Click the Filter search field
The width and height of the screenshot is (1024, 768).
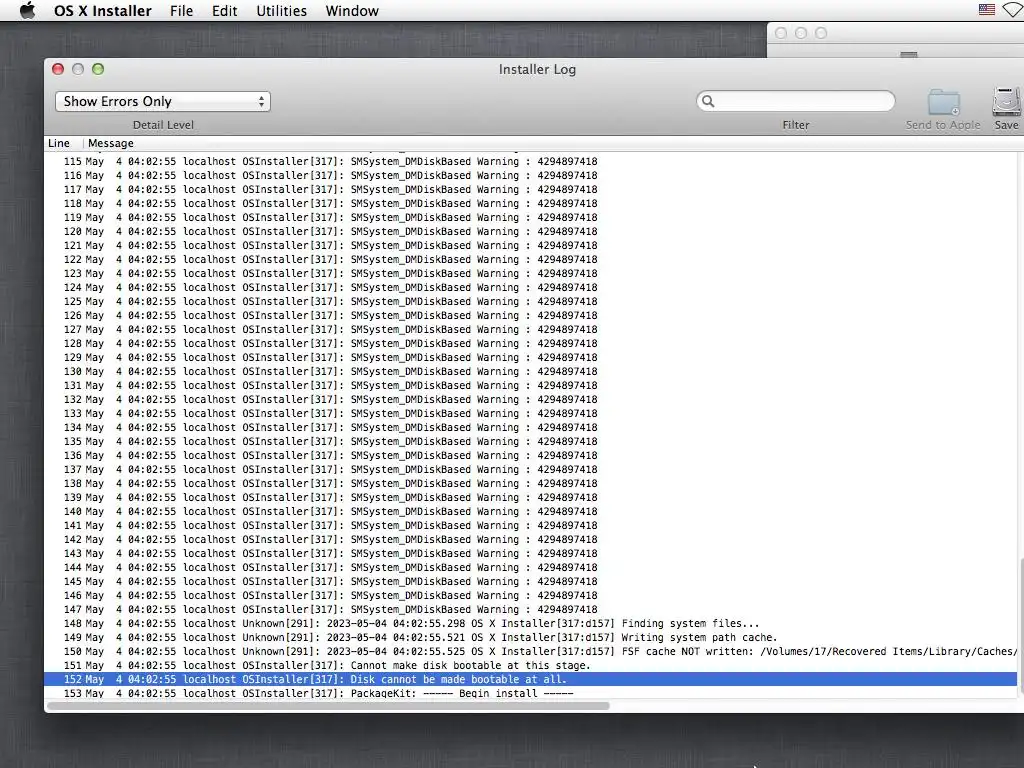795,101
